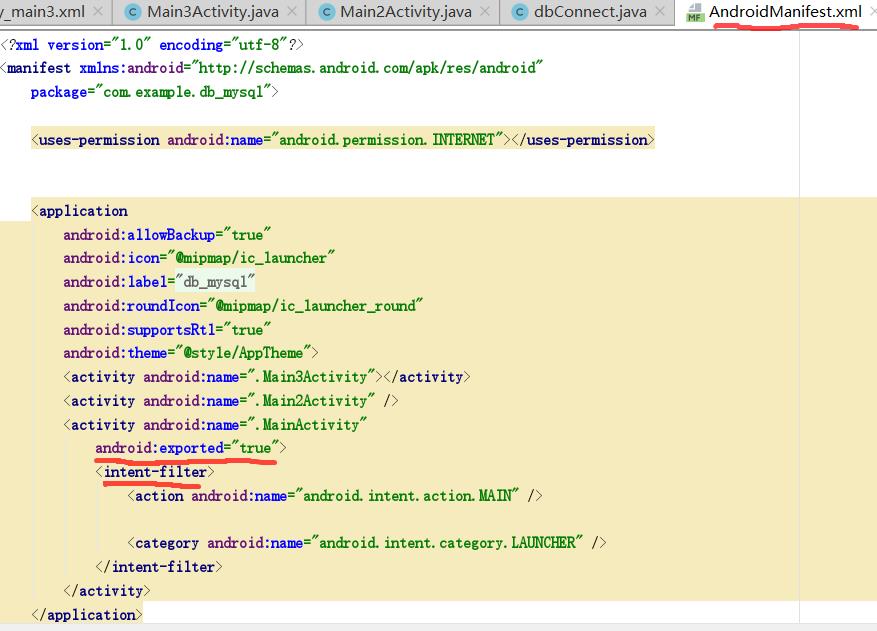Click the manifest file icon on AndroidManifest.xml tab
877x631 pixels.
pos(695,12)
